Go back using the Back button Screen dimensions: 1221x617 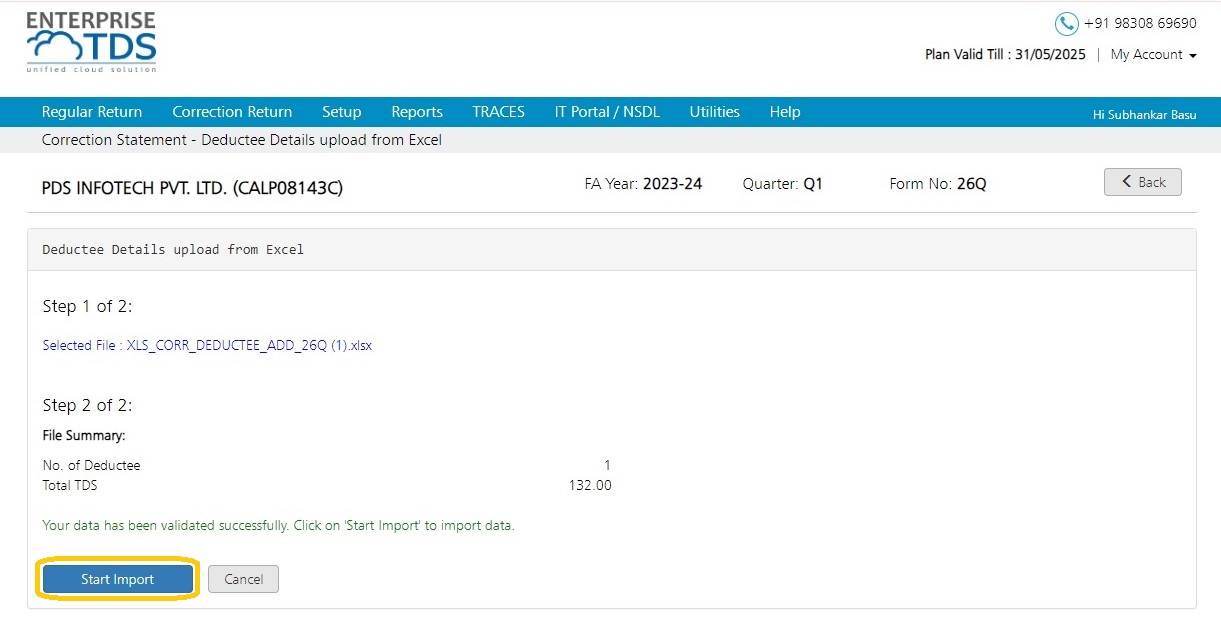click(x=1143, y=182)
